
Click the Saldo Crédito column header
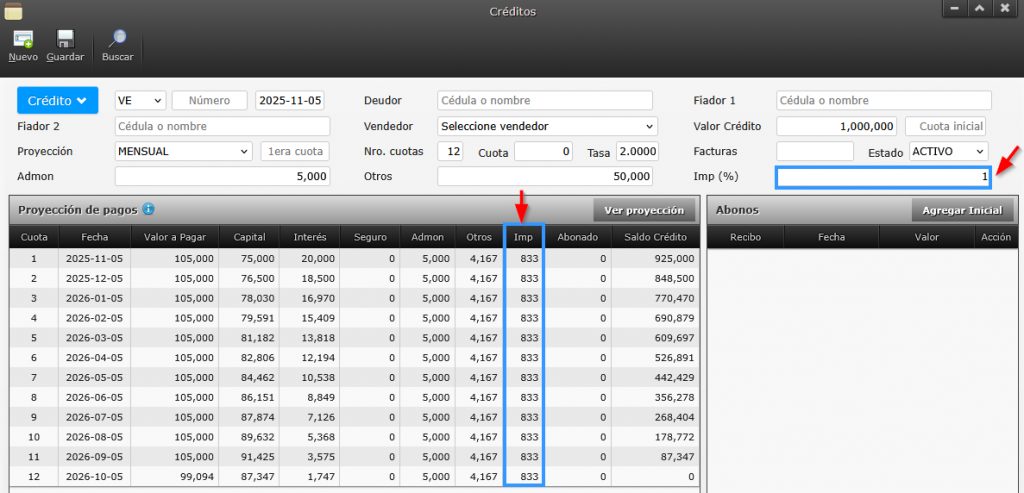[x=656, y=237]
